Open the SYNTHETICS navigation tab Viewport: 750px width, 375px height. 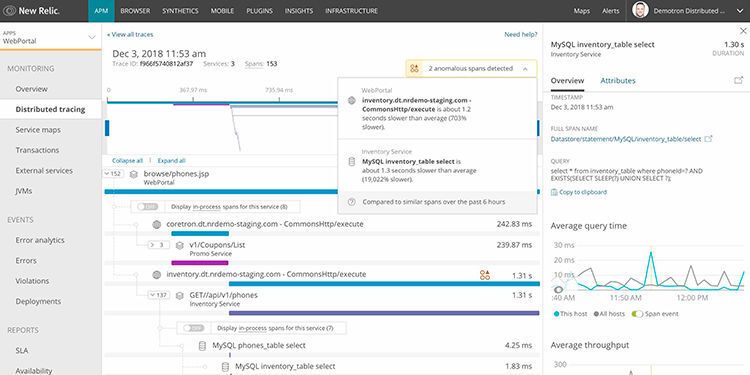pos(180,11)
